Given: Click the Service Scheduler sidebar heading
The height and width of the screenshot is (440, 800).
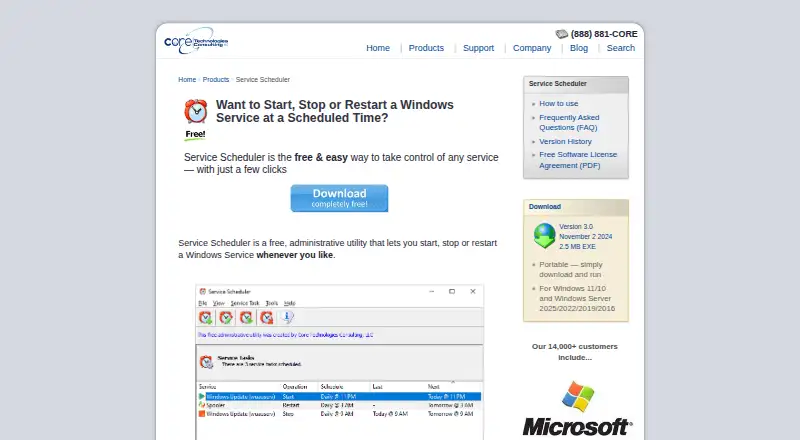Looking at the screenshot, I should pyautogui.click(x=558, y=84).
